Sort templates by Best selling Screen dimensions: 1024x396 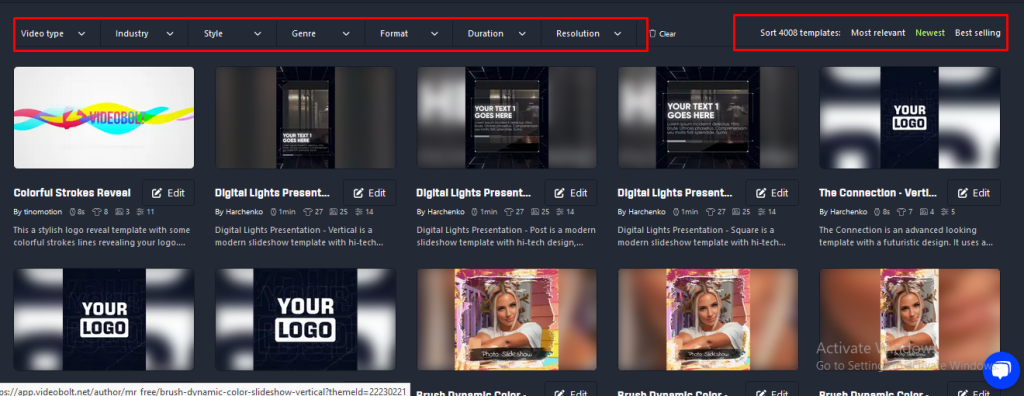(x=978, y=33)
